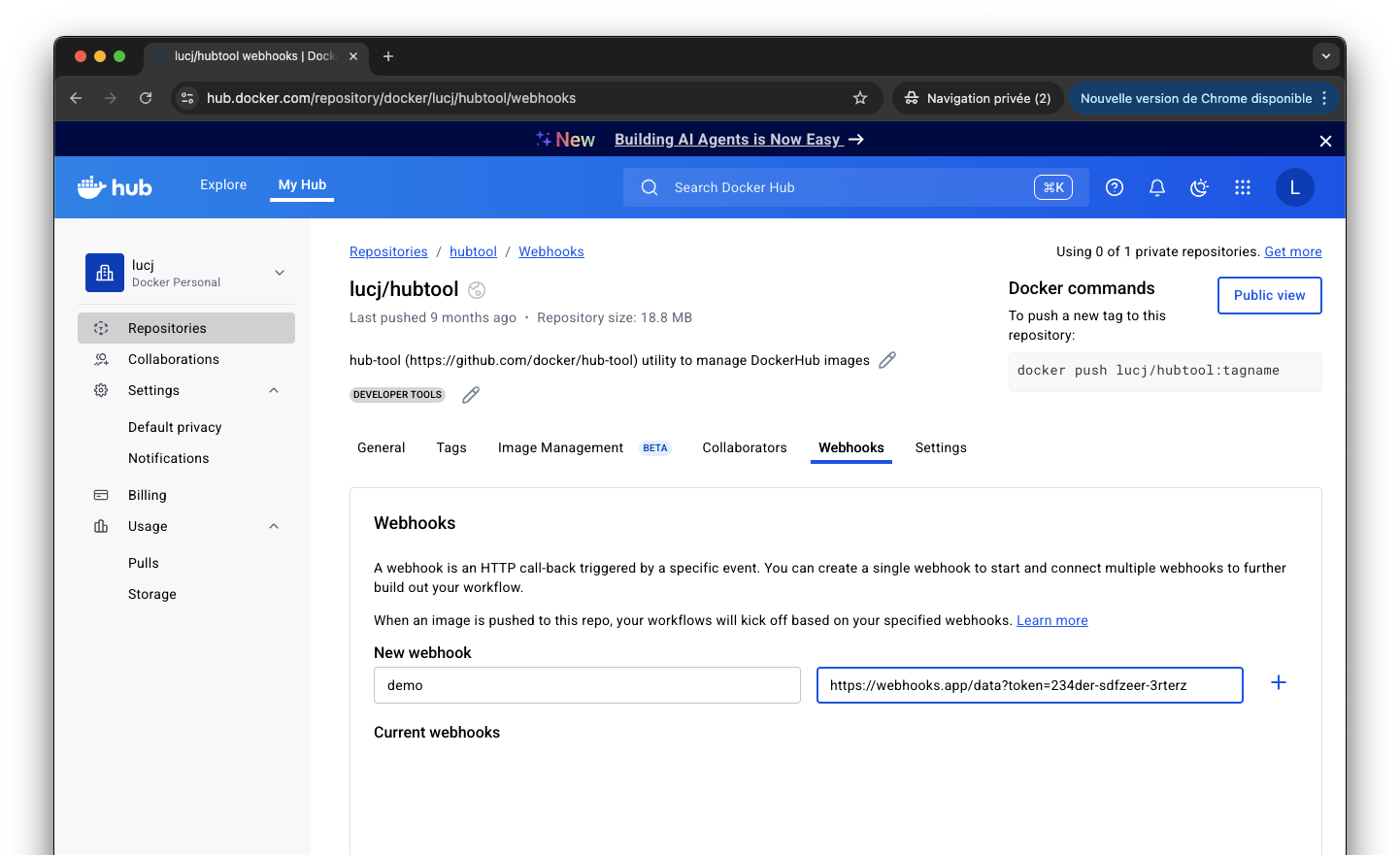The image size is (1400, 855).
Task: View site information icon in address bar
Action: pos(188,98)
